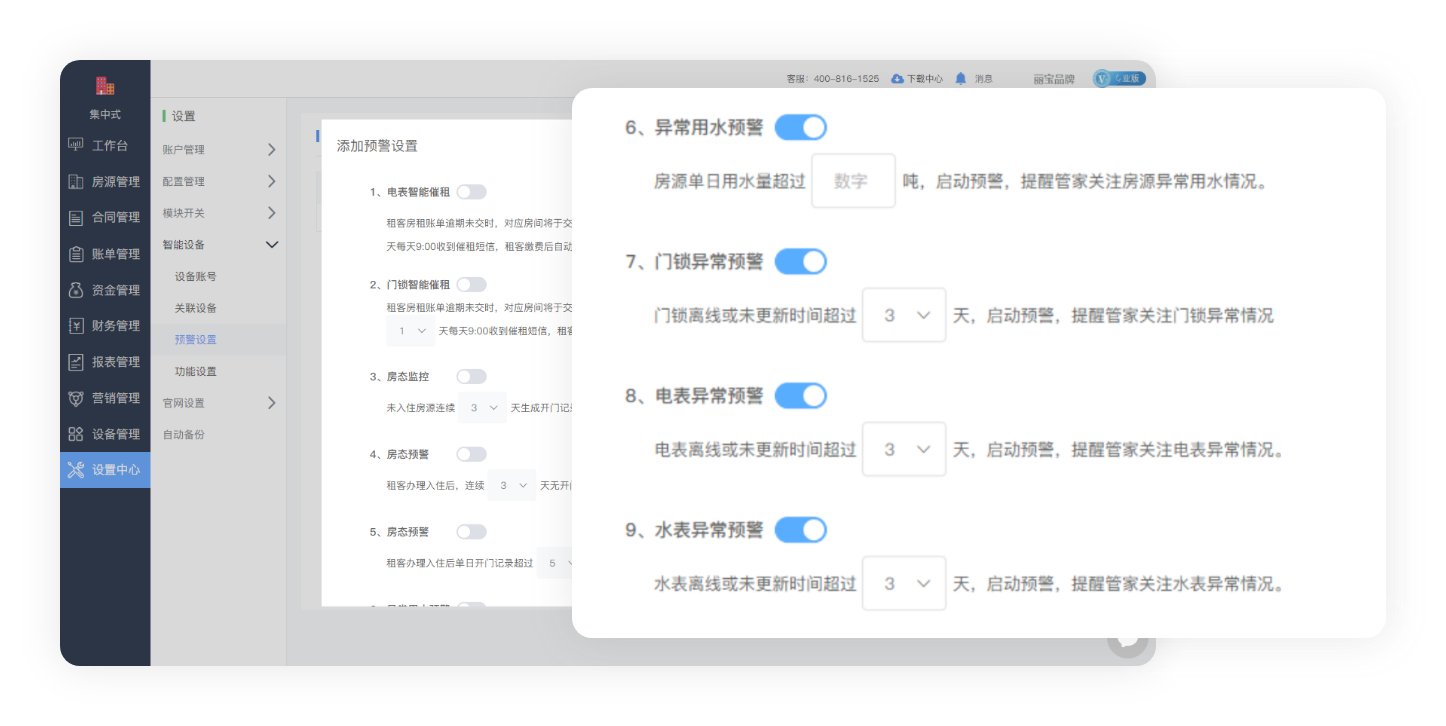Click the 自动备份 link

[x=184, y=435]
